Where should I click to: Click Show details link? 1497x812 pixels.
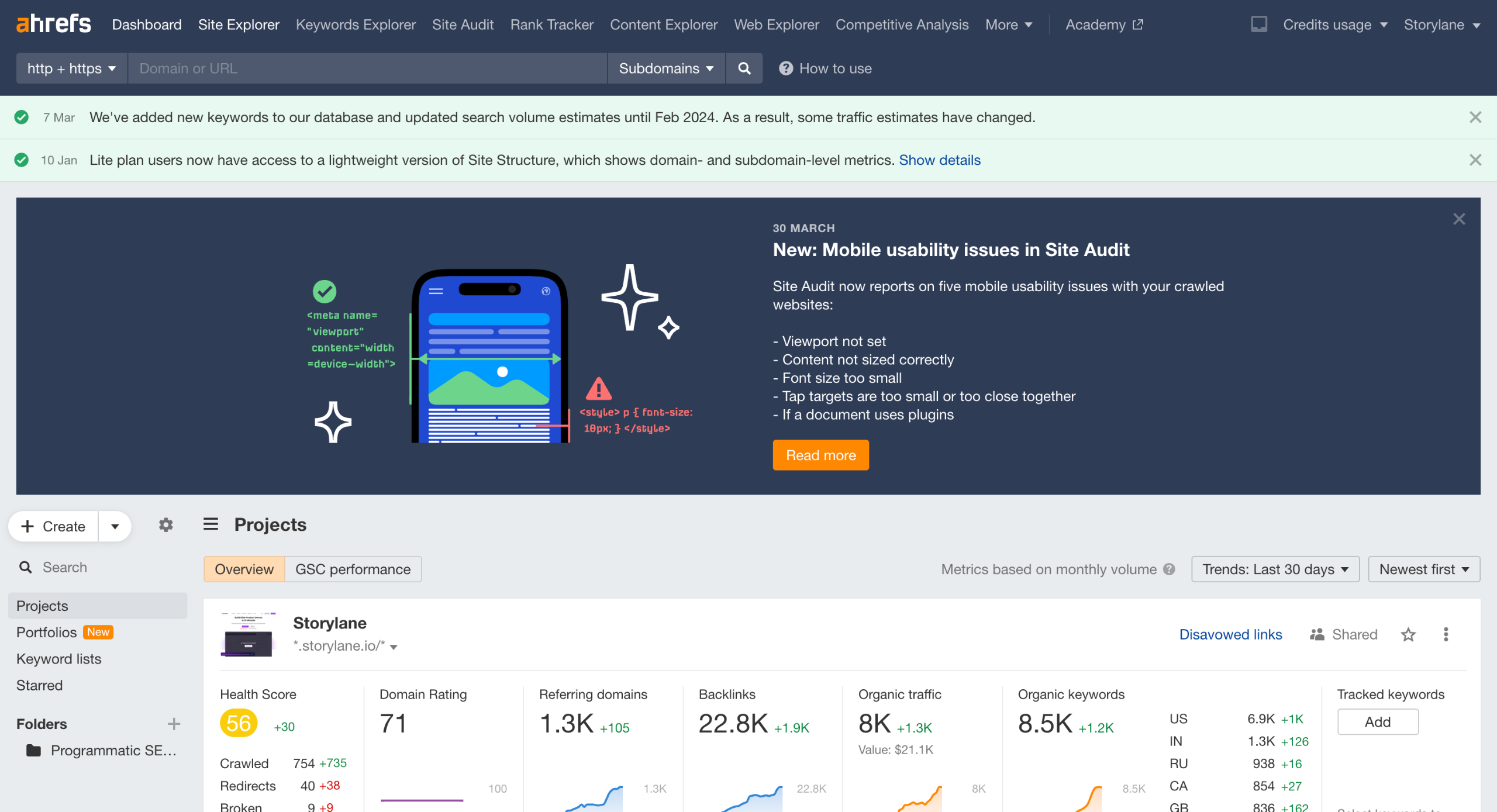point(939,160)
